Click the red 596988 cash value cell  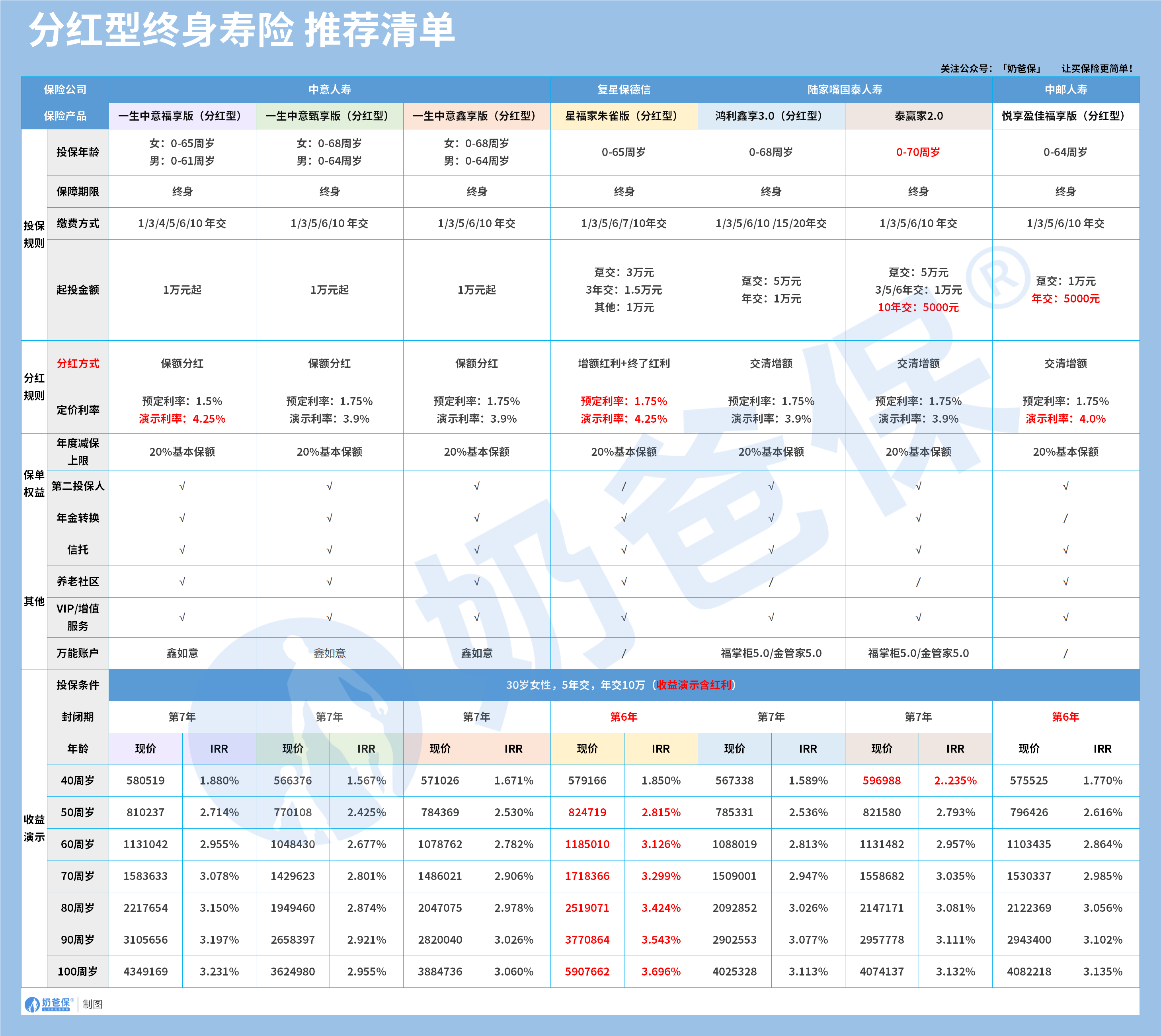tap(882, 780)
